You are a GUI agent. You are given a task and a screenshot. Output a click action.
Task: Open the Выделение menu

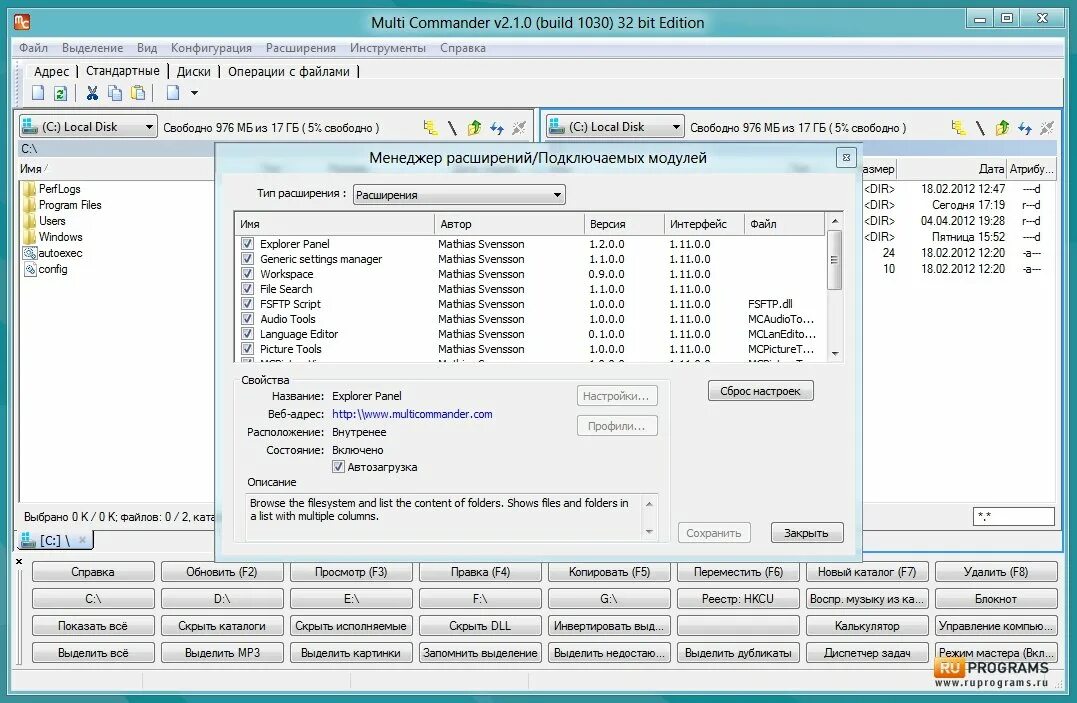92,47
